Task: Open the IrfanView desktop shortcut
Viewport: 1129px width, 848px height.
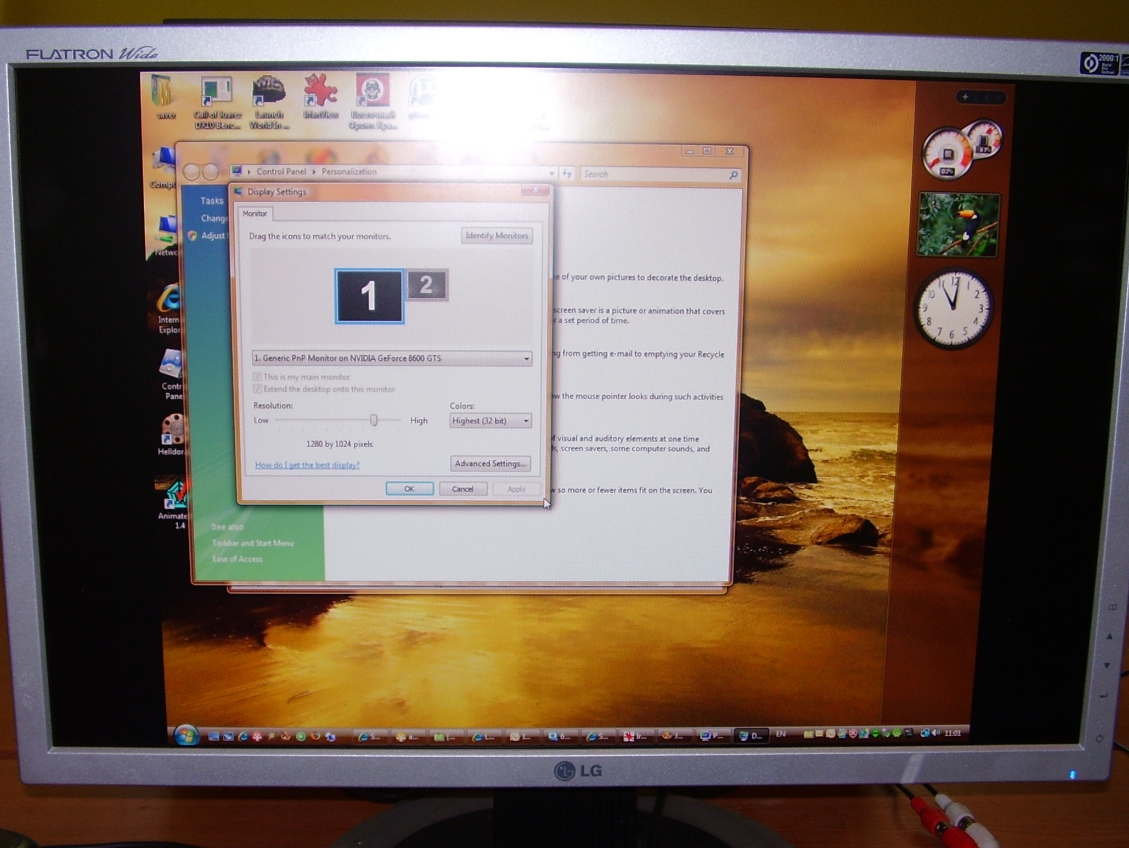Action: click(x=320, y=96)
